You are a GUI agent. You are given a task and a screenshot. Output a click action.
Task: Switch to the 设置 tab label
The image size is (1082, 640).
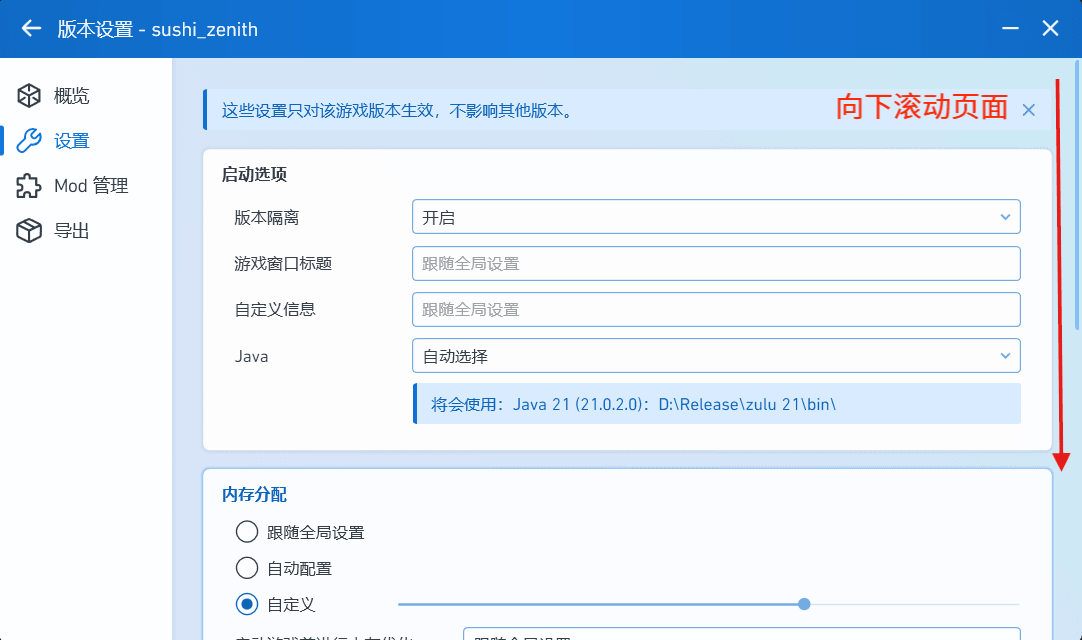72,141
